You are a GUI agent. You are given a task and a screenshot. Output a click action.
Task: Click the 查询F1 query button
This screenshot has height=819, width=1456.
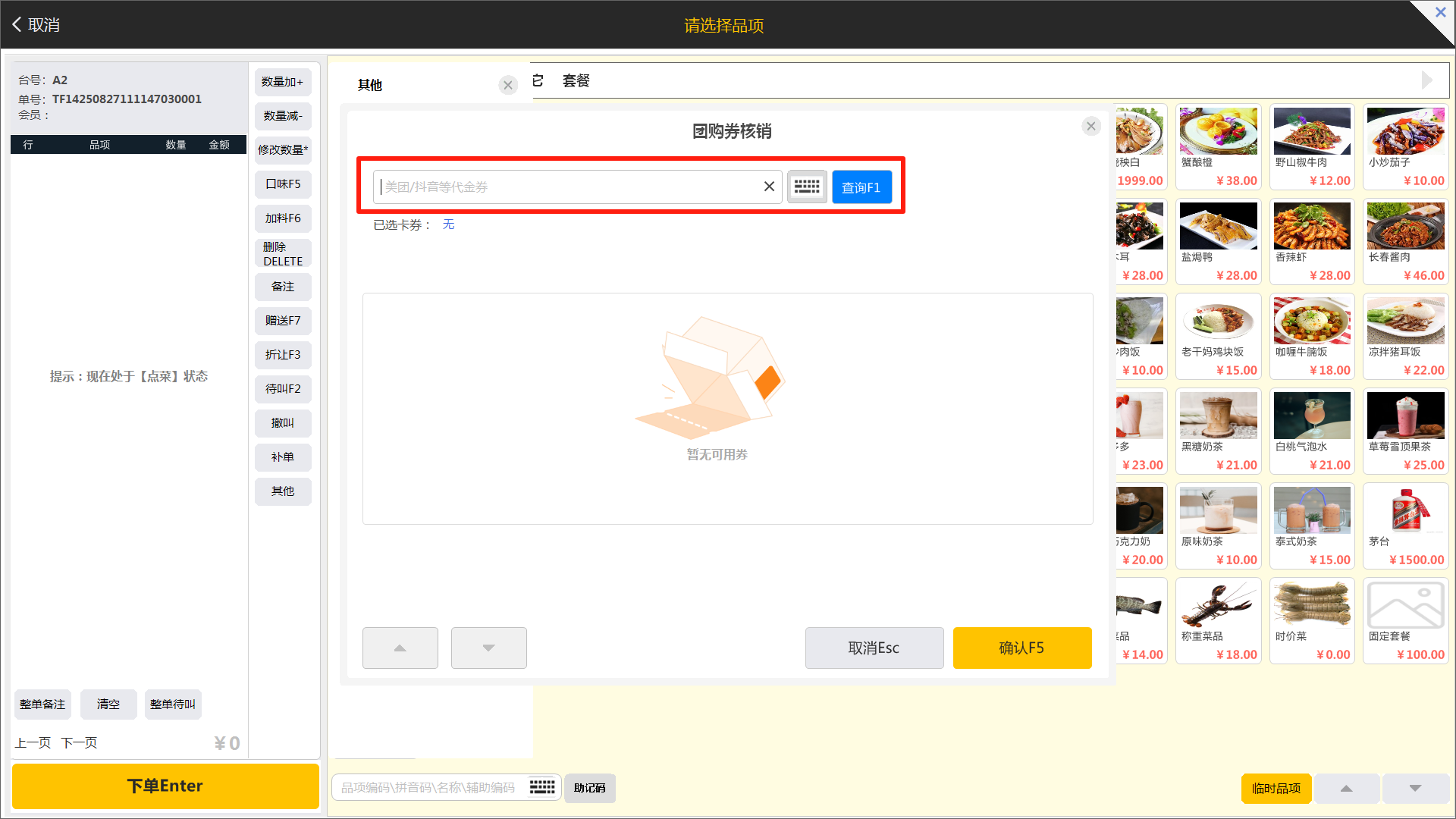(861, 187)
